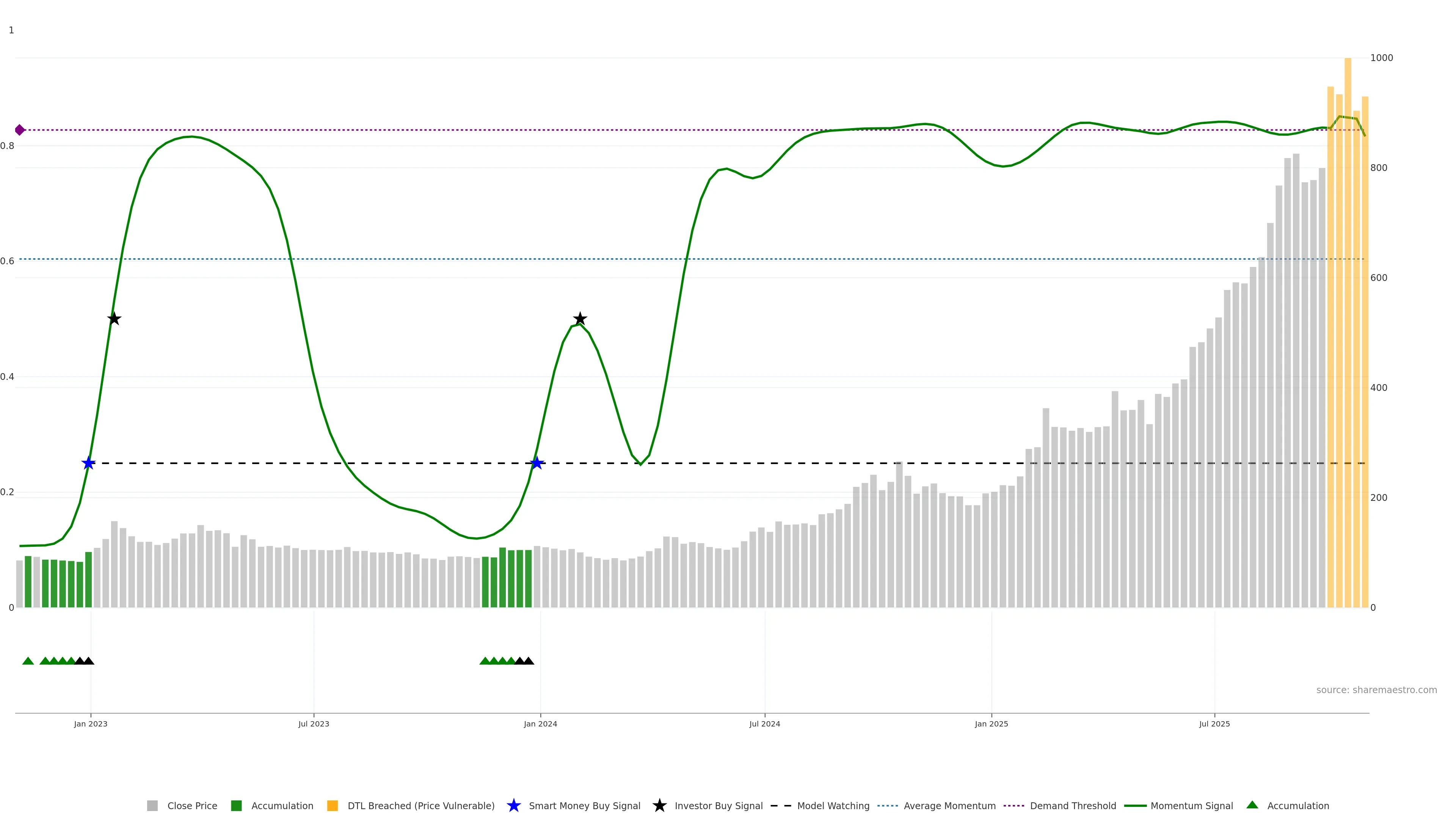Toggle Average Momentum legend entry

(949, 806)
